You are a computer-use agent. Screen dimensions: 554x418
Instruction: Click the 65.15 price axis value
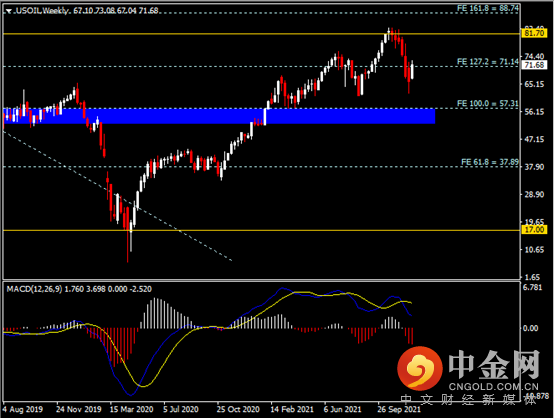(x=534, y=84)
